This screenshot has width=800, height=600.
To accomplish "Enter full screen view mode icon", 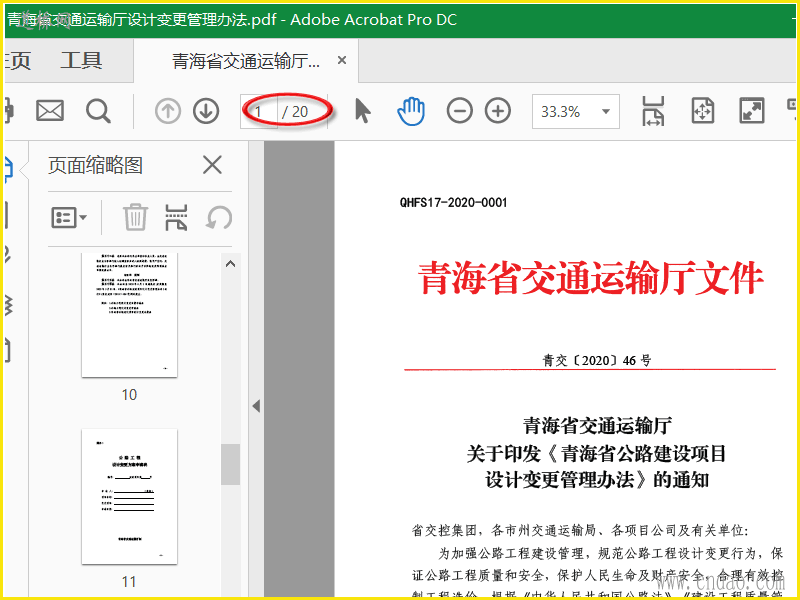I will tap(752, 111).
